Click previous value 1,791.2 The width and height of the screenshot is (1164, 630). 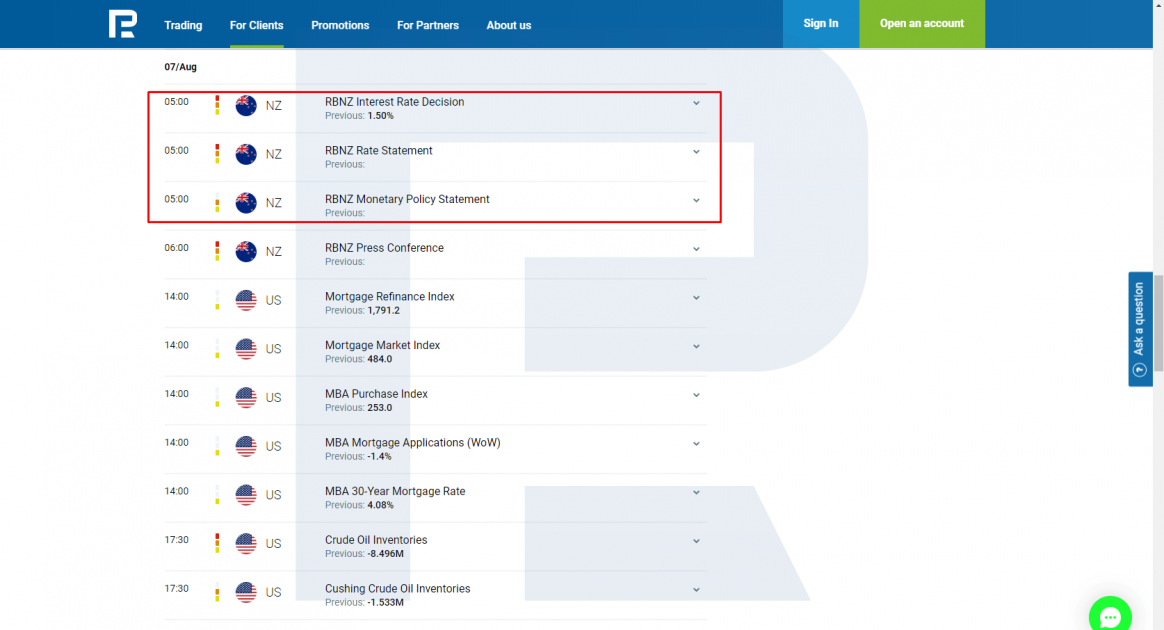[384, 310]
